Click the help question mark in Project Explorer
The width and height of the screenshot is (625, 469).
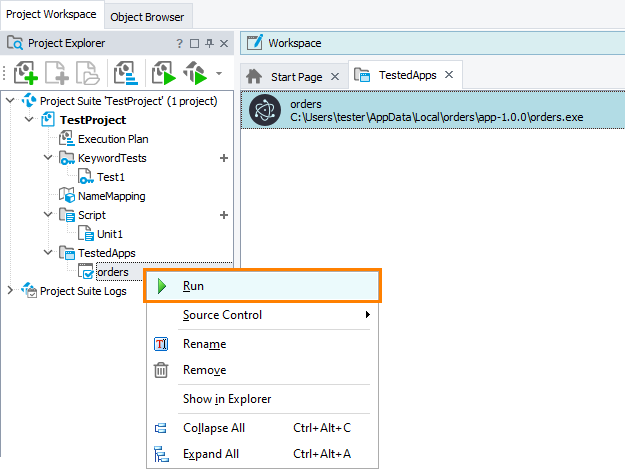pyautogui.click(x=180, y=44)
